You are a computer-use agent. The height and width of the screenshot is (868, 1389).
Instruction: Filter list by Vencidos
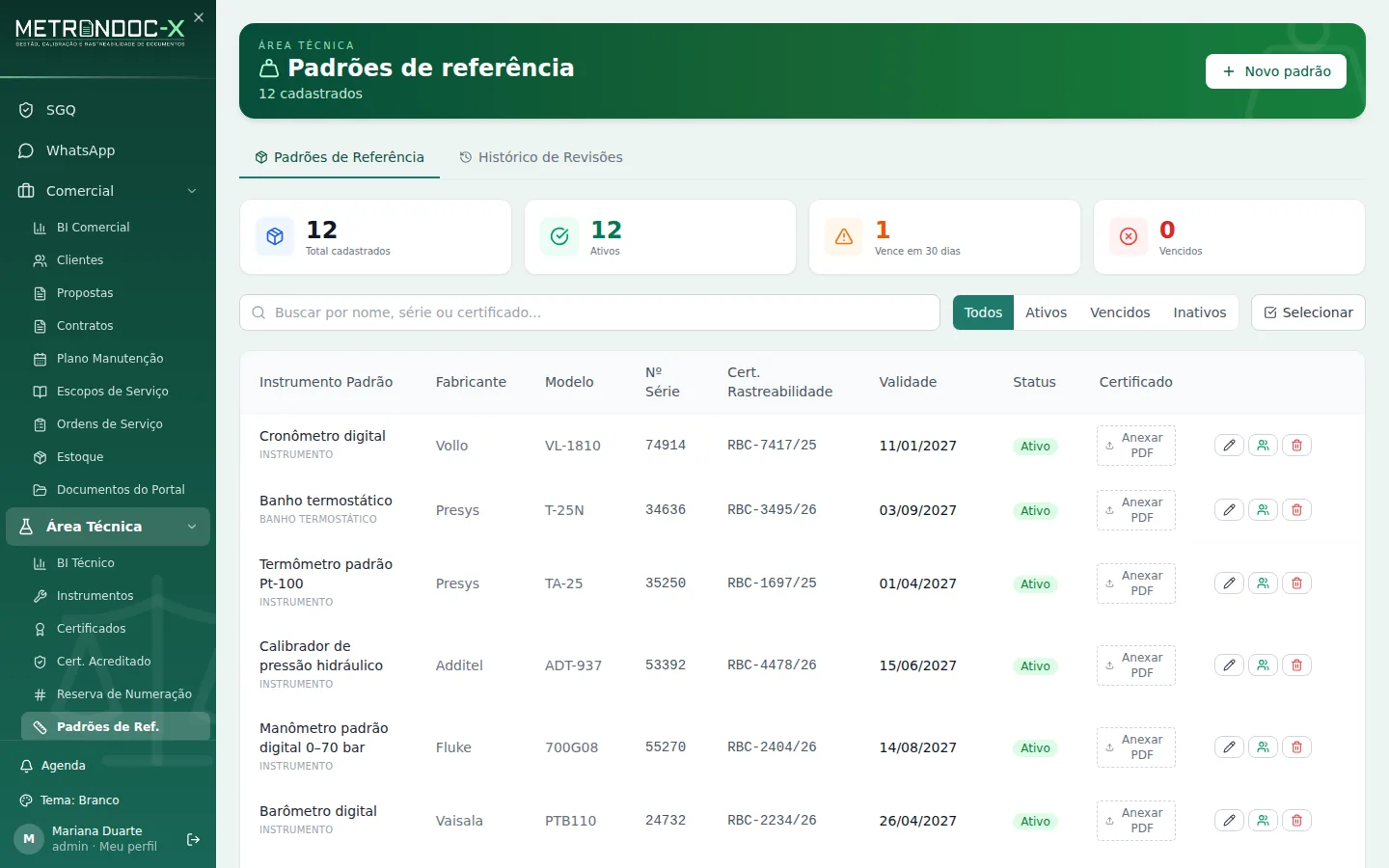point(1120,312)
